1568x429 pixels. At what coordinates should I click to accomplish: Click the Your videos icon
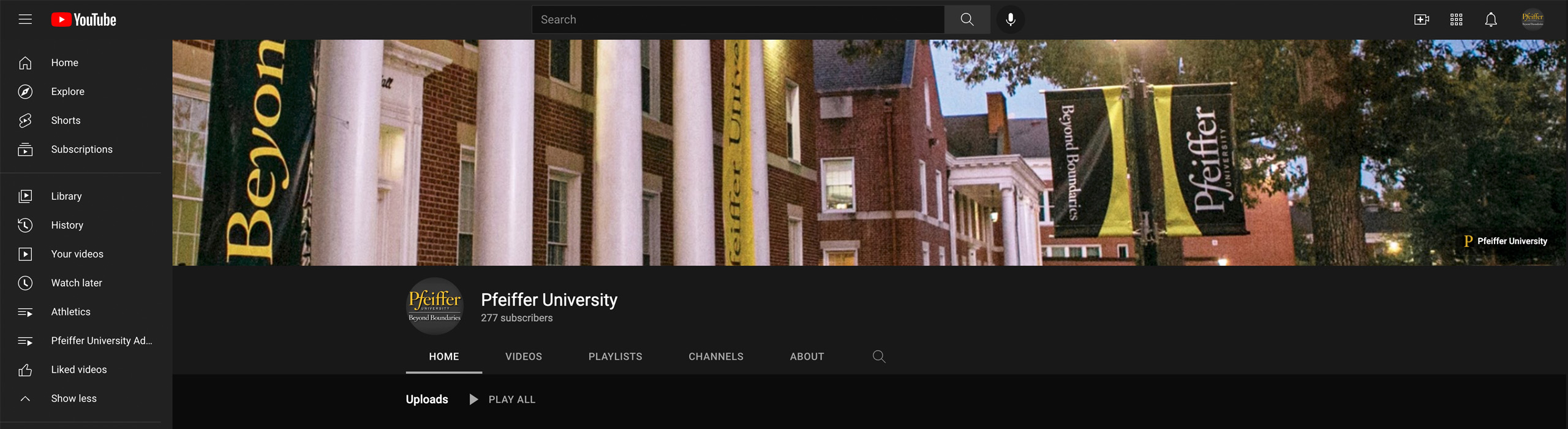click(25, 254)
